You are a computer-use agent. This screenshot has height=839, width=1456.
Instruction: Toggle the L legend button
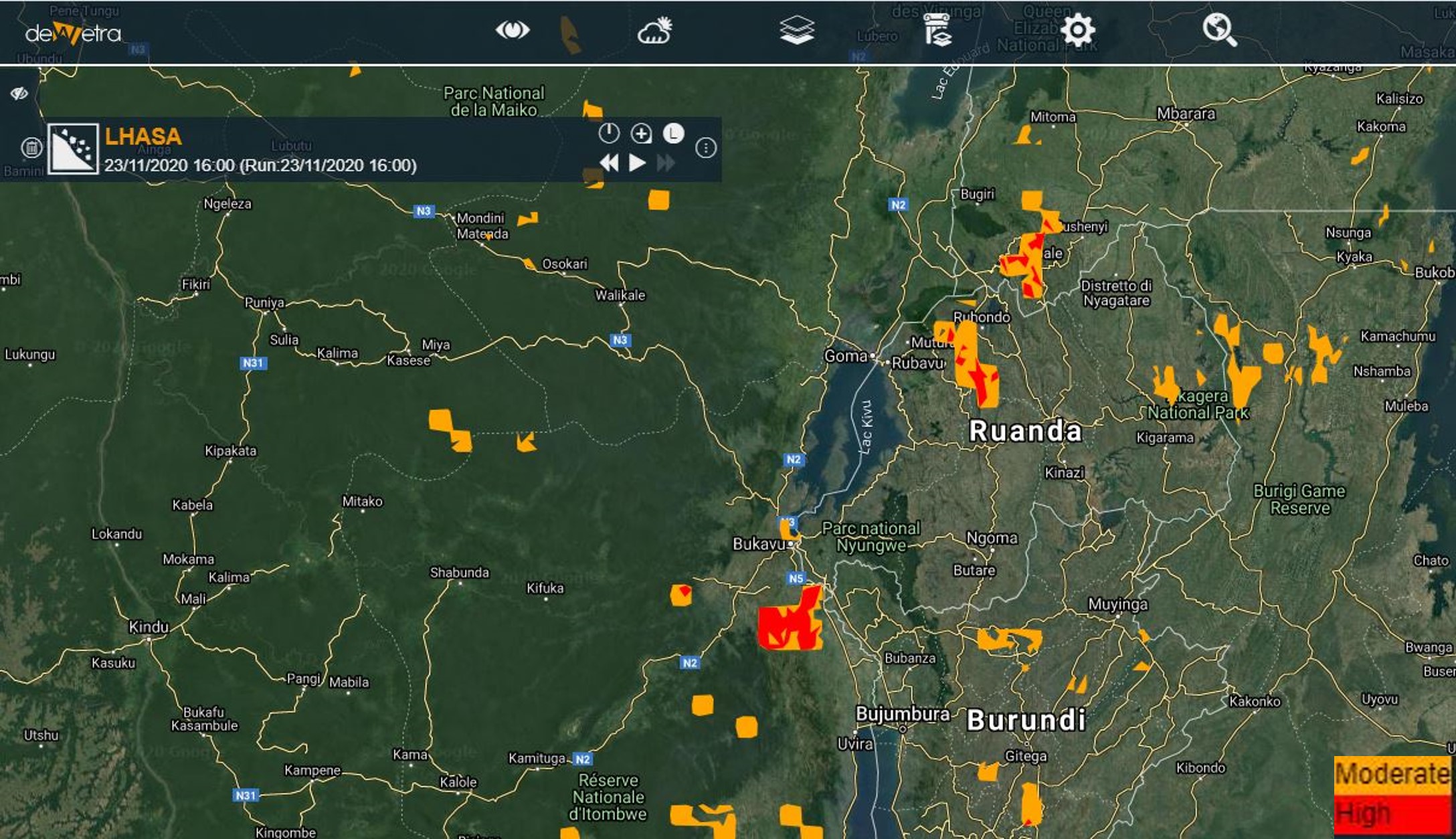click(673, 133)
